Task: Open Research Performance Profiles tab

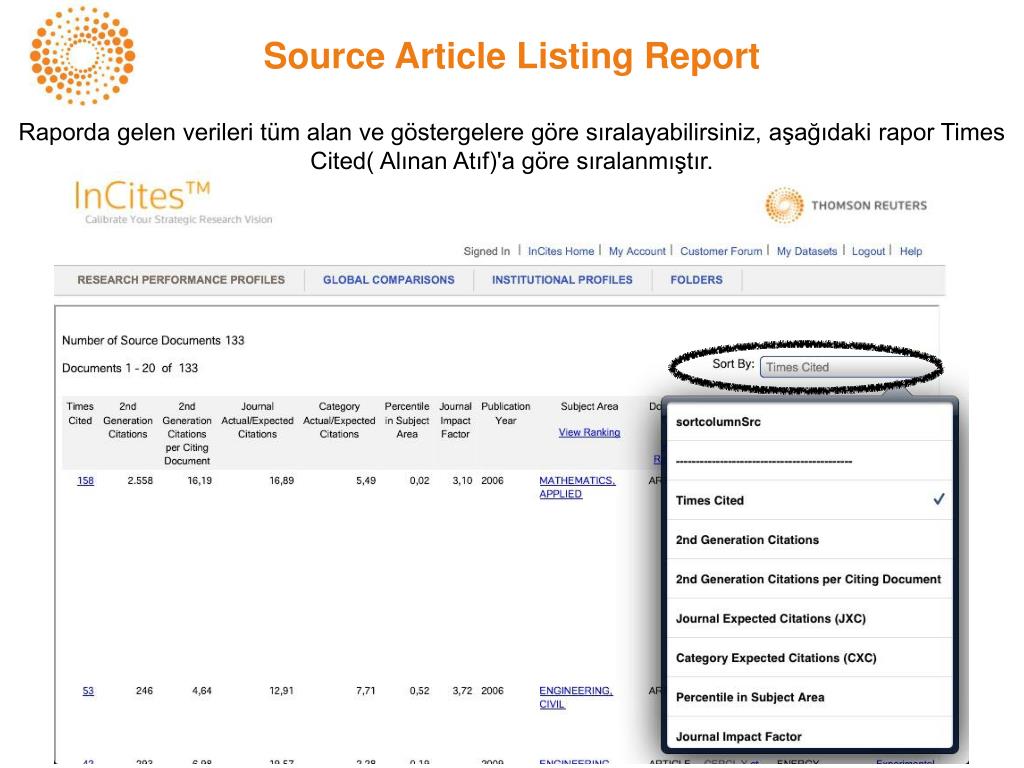Action: click(181, 280)
